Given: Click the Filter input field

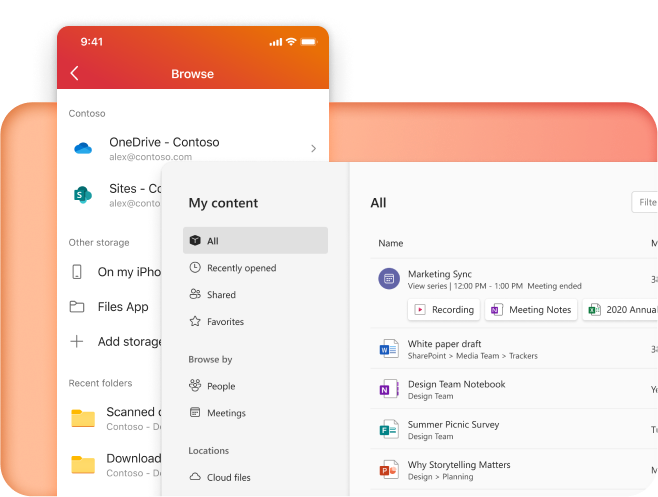Looking at the screenshot, I should point(645,202).
